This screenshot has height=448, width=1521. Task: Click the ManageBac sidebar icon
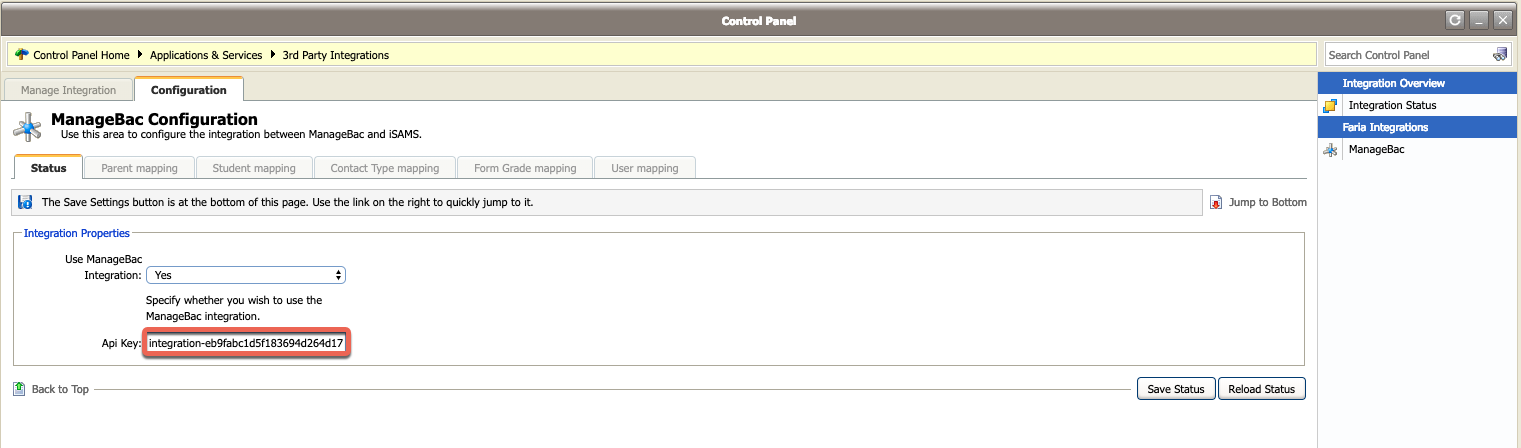point(1330,150)
